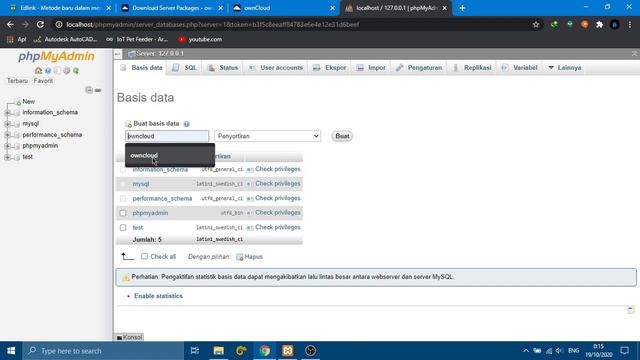Open the Penyortiran collation dropdown
This screenshot has height=360, width=640.
coord(268,136)
